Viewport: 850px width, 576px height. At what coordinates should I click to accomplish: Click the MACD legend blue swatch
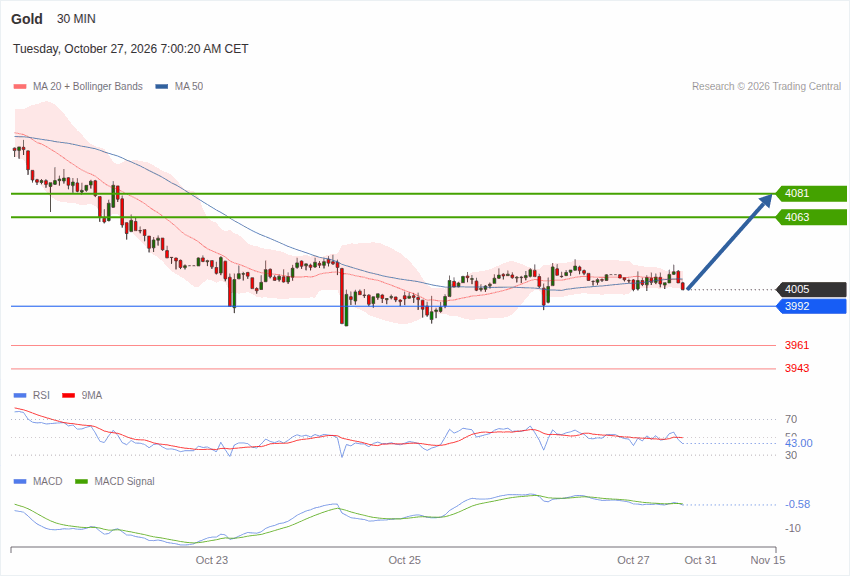[x=20, y=482]
